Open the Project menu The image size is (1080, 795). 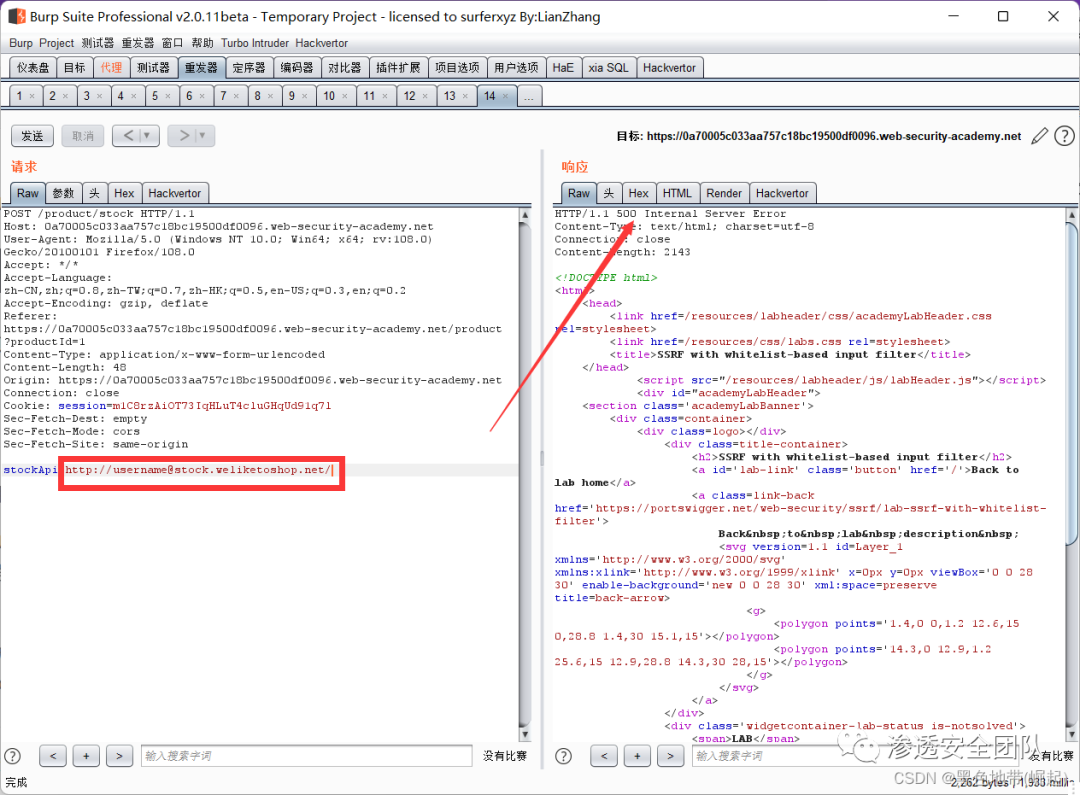[x=56, y=43]
